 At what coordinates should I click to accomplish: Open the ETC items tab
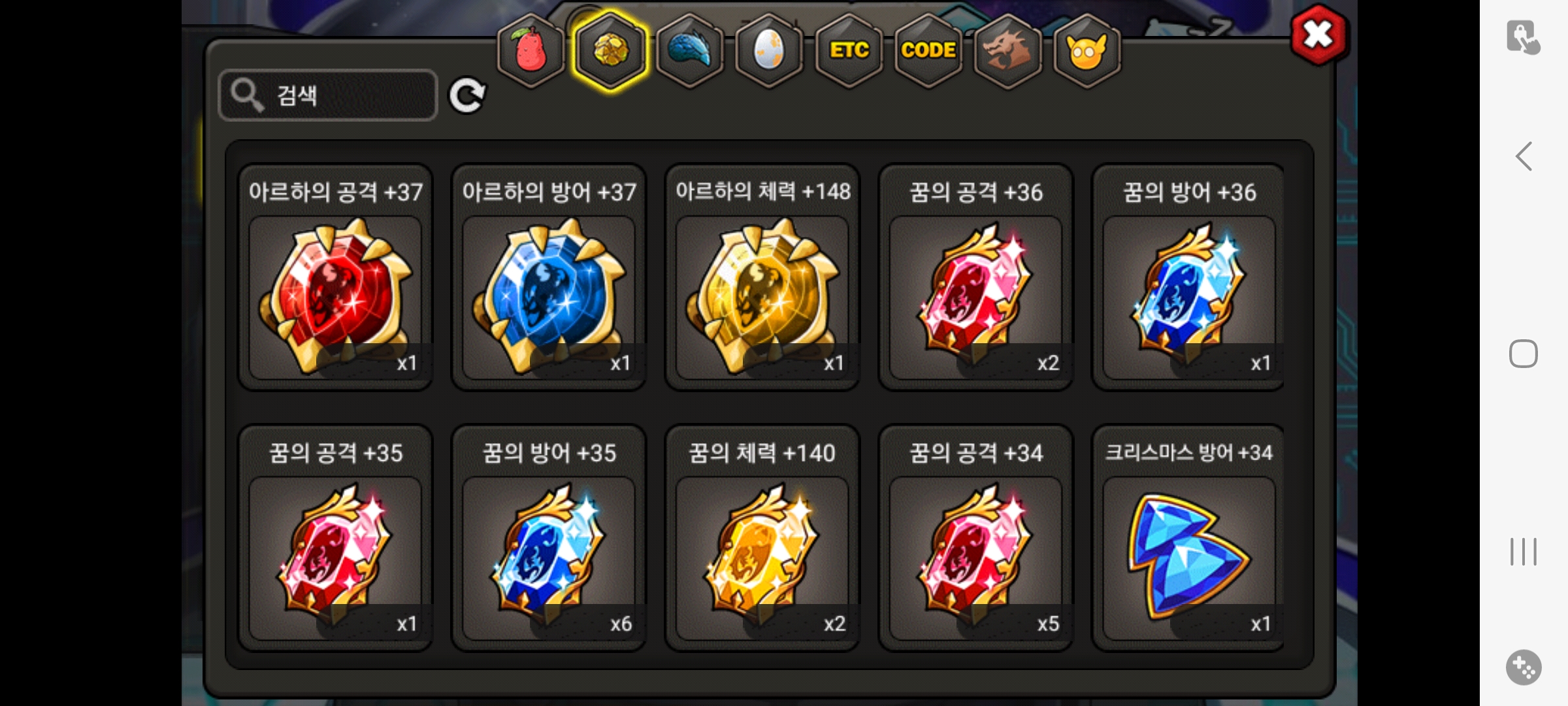(x=849, y=50)
